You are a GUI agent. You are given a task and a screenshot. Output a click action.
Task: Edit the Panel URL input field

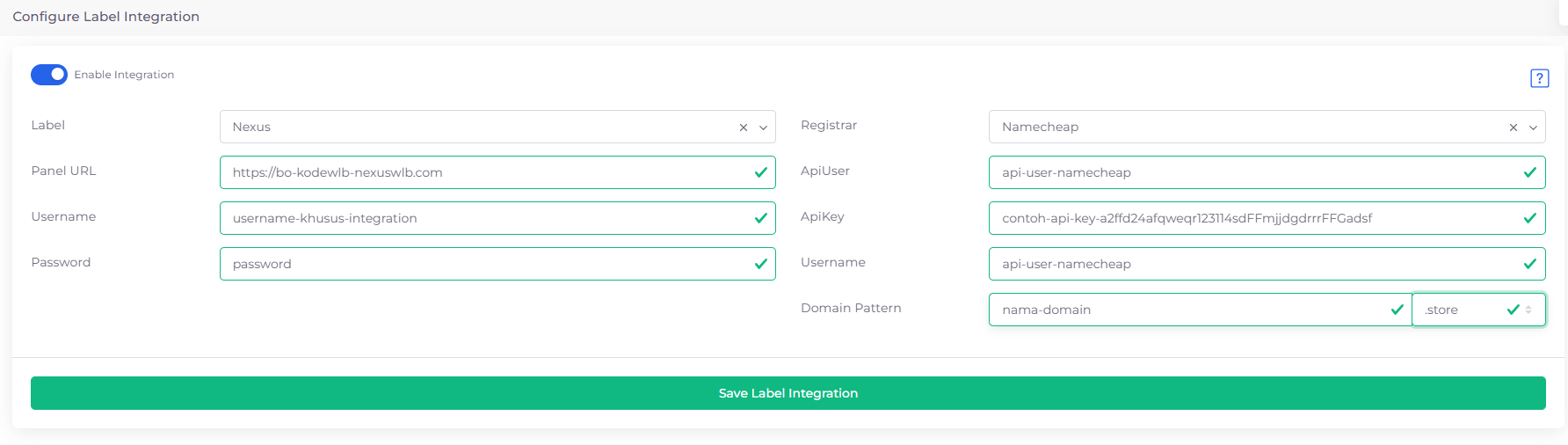483,172
